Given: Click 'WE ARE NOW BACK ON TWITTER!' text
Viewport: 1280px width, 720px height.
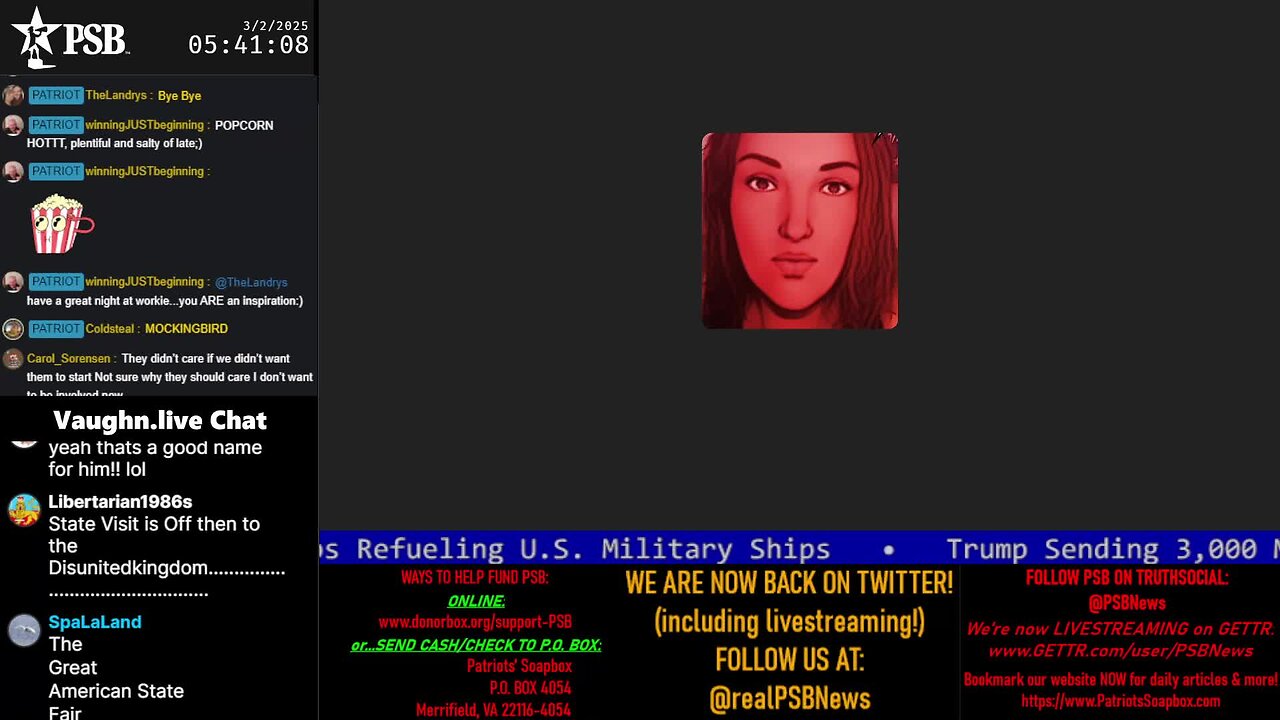Looking at the screenshot, I should 789,582.
